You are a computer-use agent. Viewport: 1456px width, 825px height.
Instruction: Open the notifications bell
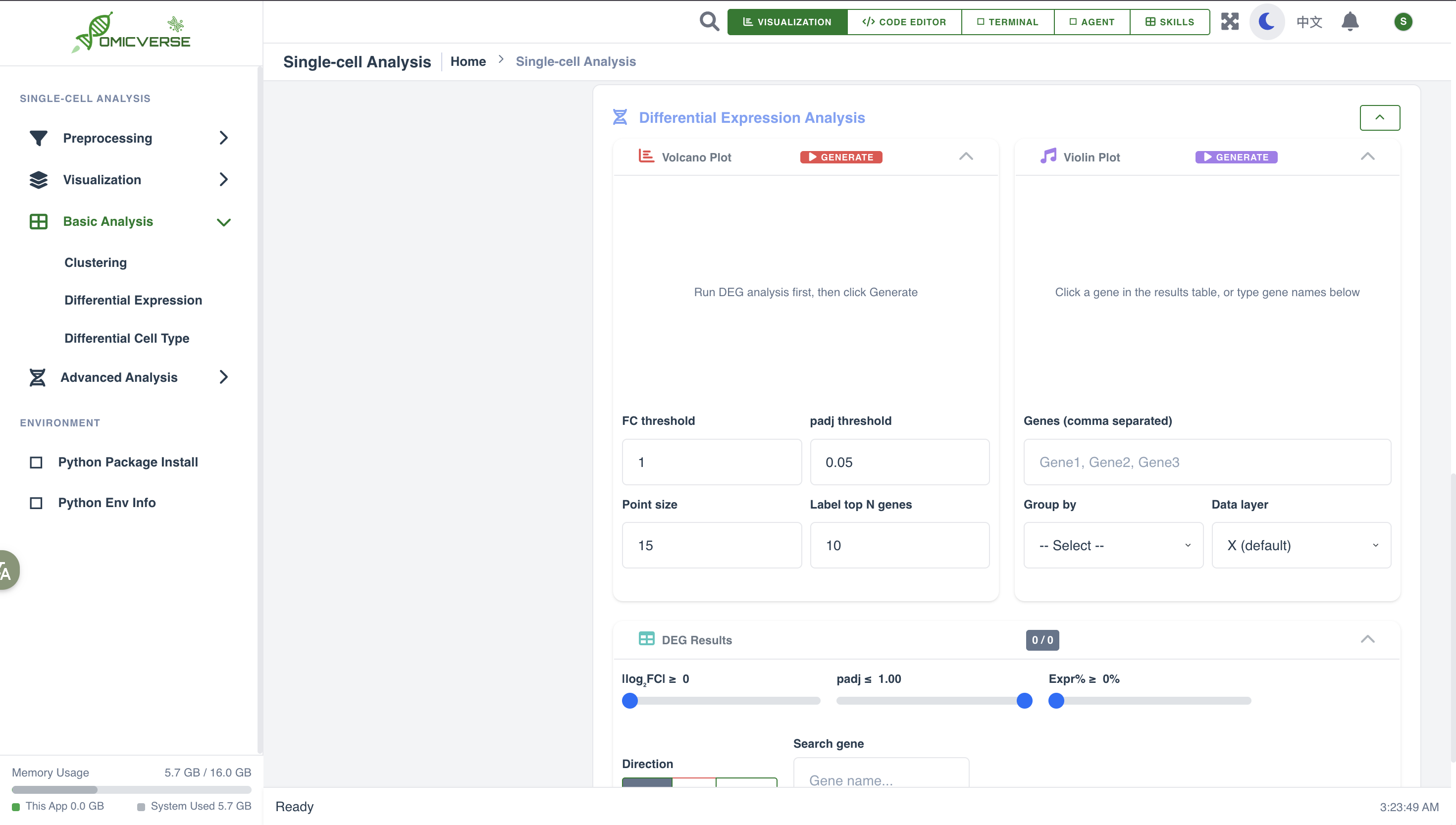pos(1350,21)
